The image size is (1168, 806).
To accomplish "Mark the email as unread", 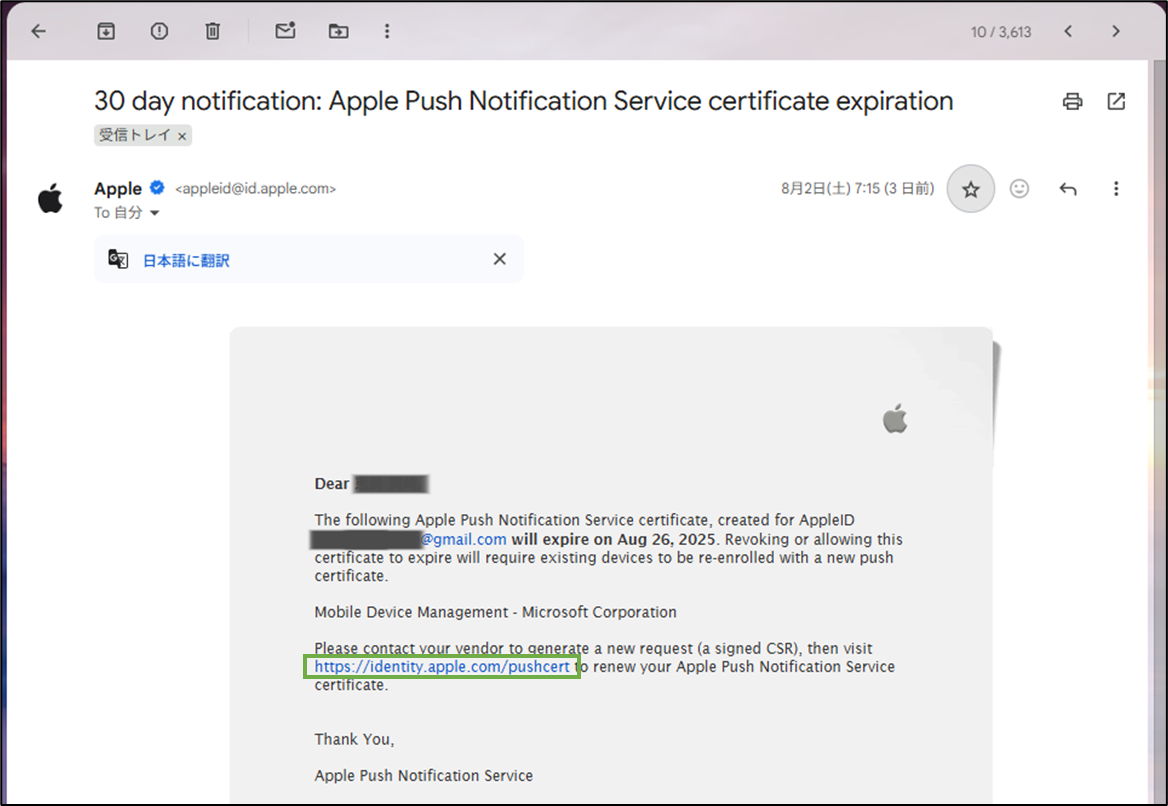I will [285, 31].
